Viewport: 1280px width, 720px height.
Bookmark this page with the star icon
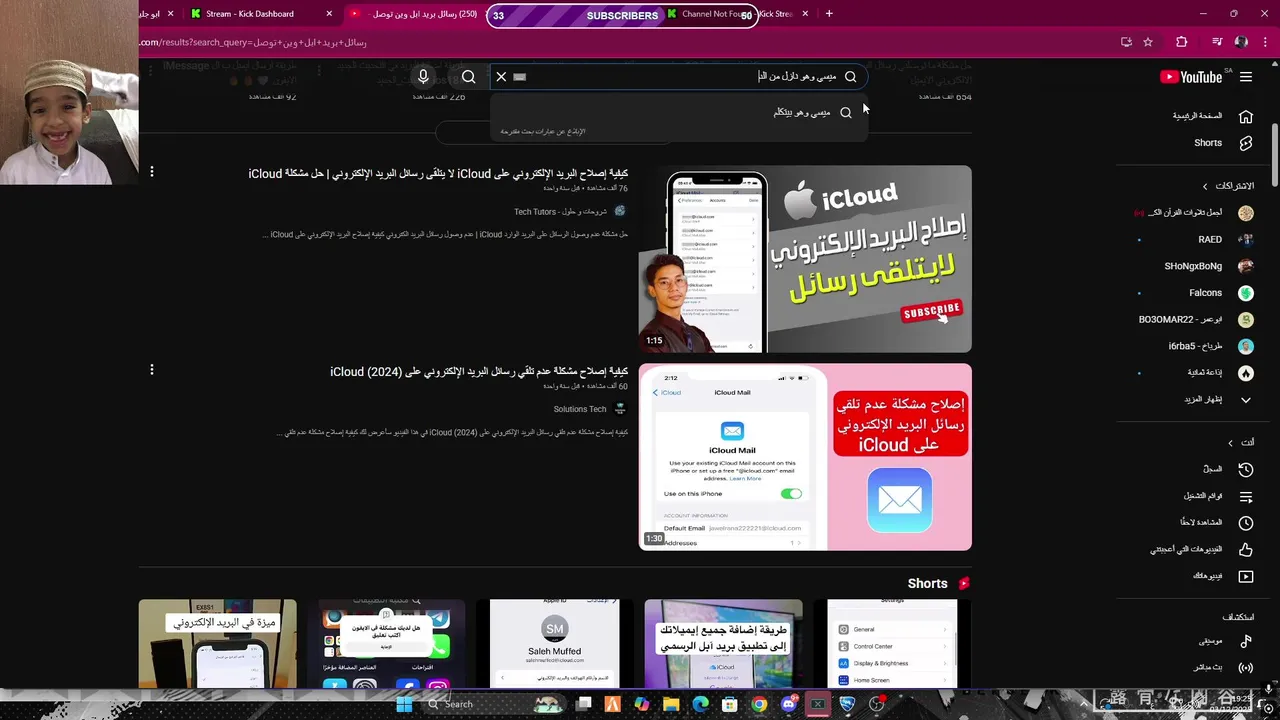point(1148,42)
